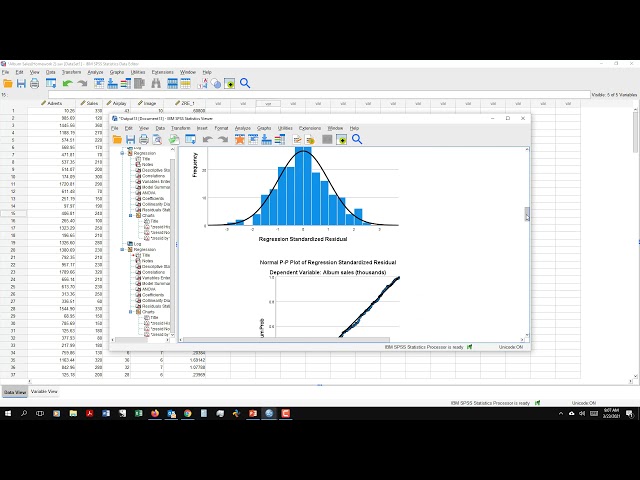Viewport: 640px width, 480px height.
Task: Select the ZRE_1 column header
Action: (x=184, y=103)
